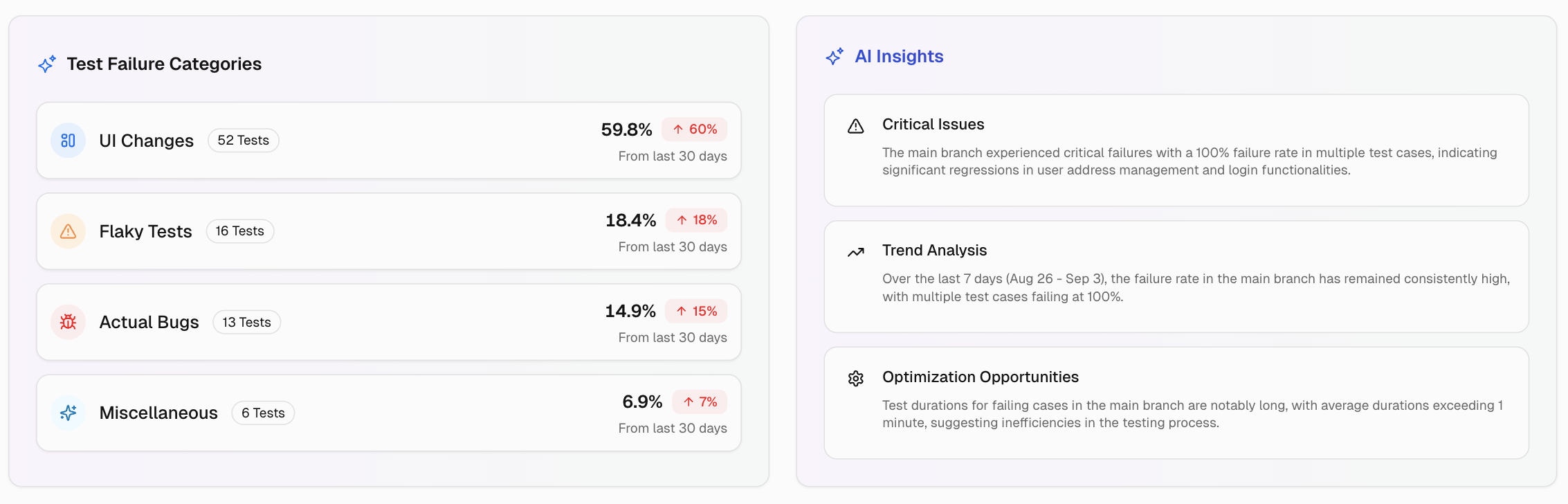Image resolution: width=1568 pixels, height=504 pixels.
Task: Select the Critical Issues insight title
Action: [933, 125]
